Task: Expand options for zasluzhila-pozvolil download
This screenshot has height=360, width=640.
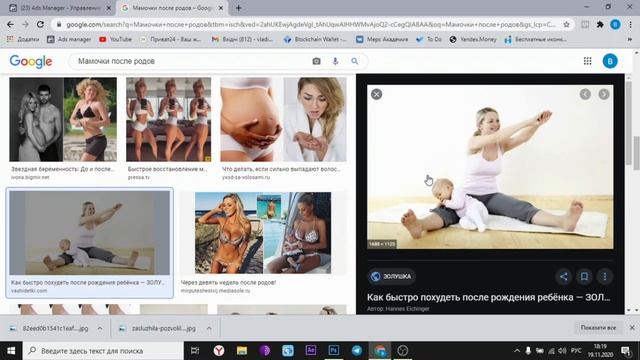Action: (x=209, y=328)
